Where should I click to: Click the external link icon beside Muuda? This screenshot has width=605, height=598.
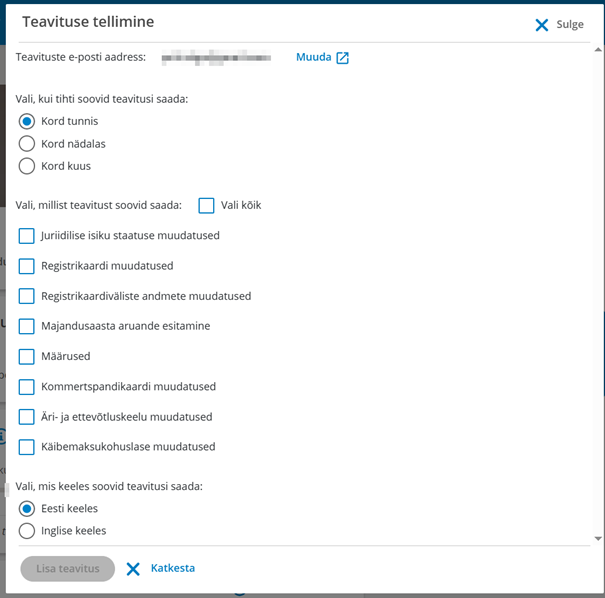point(342,58)
